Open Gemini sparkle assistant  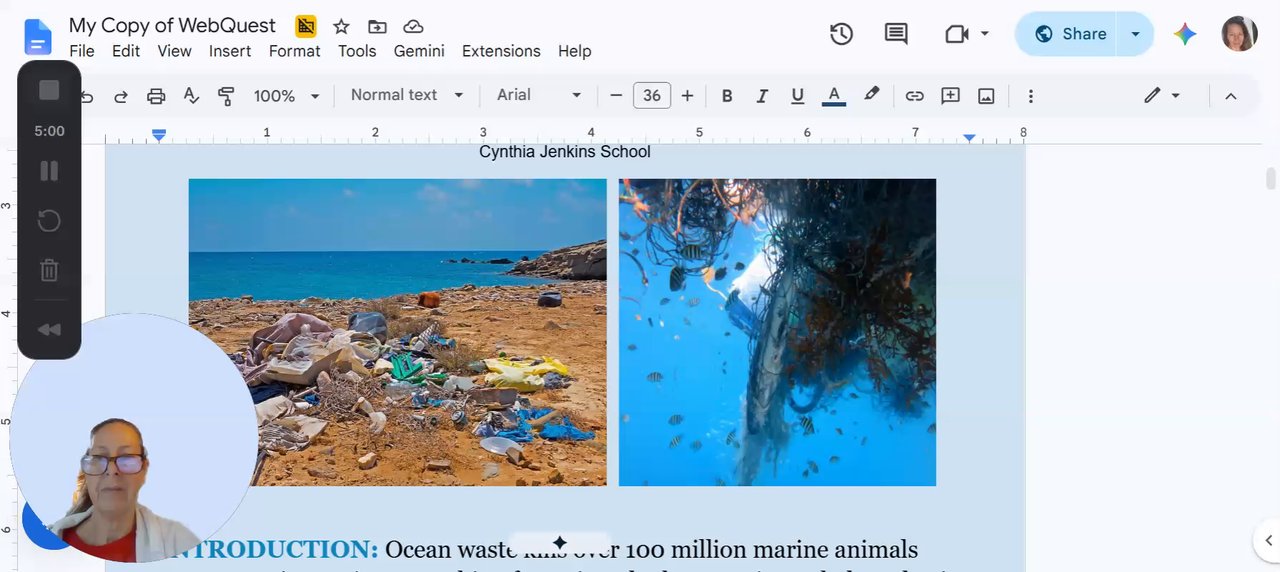[x=1185, y=34]
